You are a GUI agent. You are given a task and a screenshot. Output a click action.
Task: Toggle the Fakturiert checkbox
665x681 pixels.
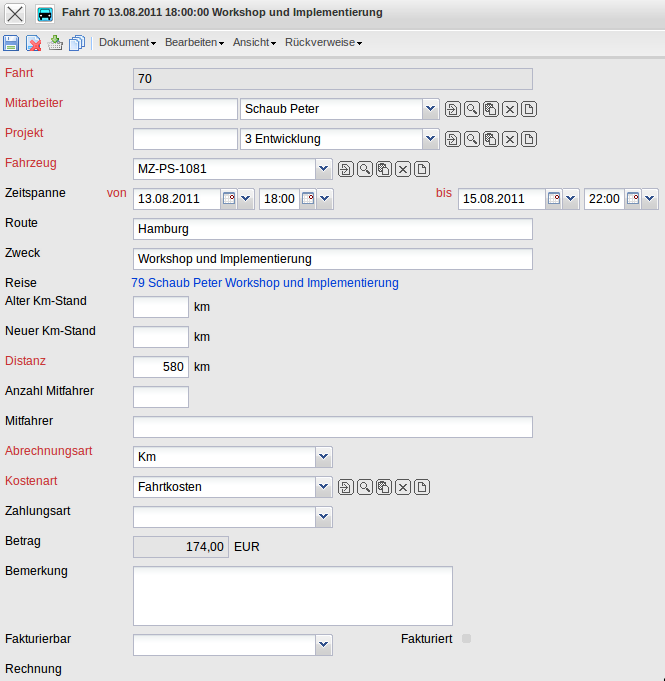click(x=466, y=638)
